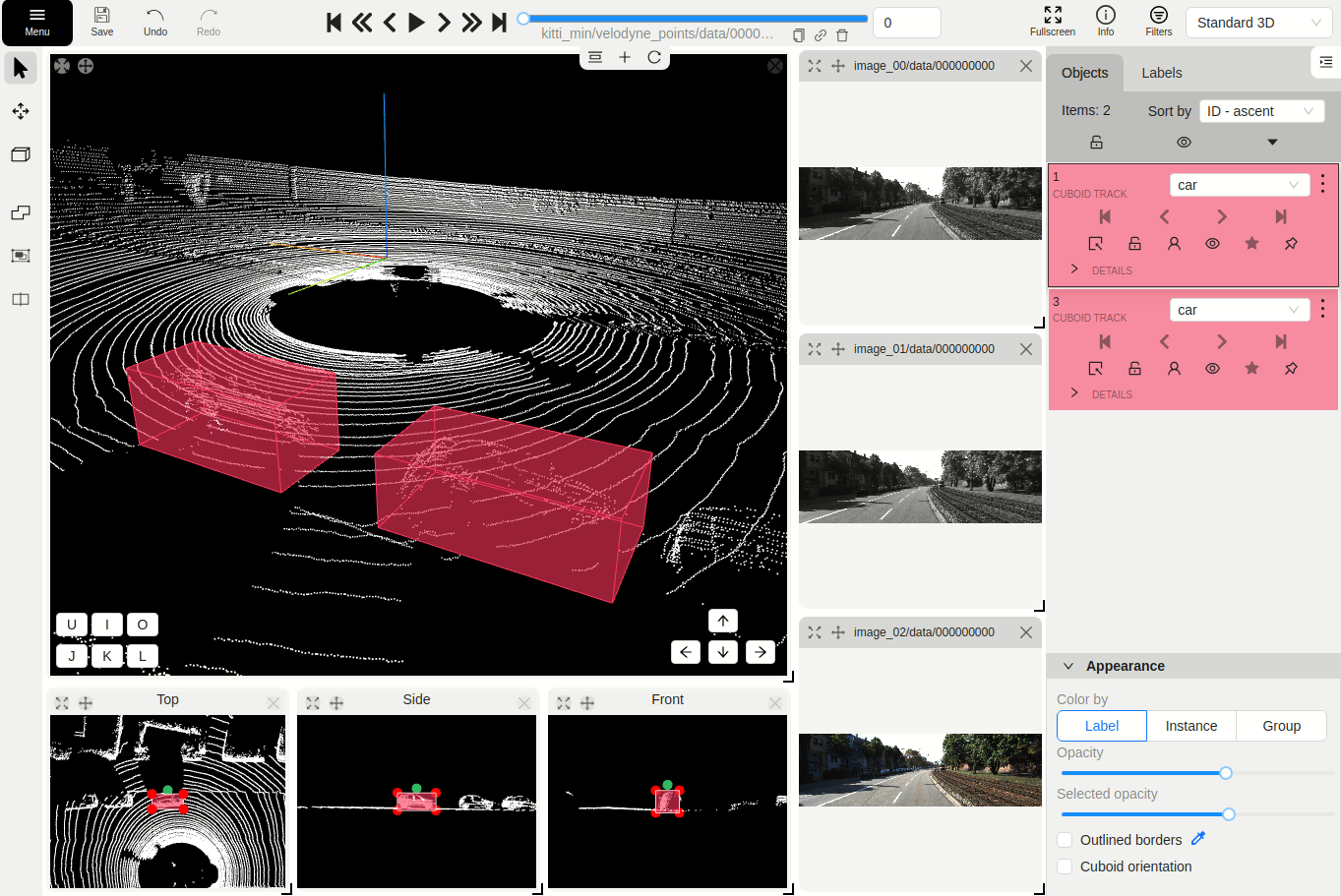Open the main Menu
The image size is (1341, 896).
37,23
